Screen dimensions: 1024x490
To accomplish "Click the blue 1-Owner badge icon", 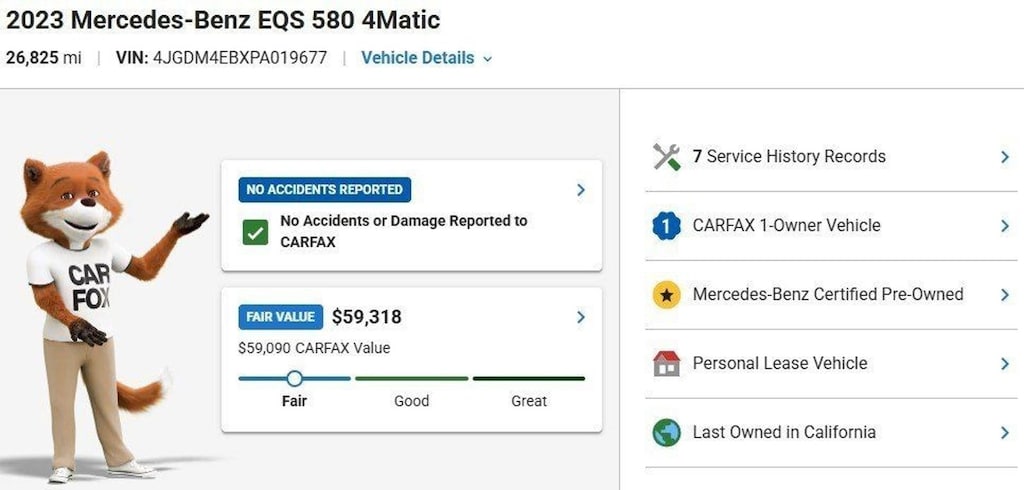I will [x=666, y=225].
